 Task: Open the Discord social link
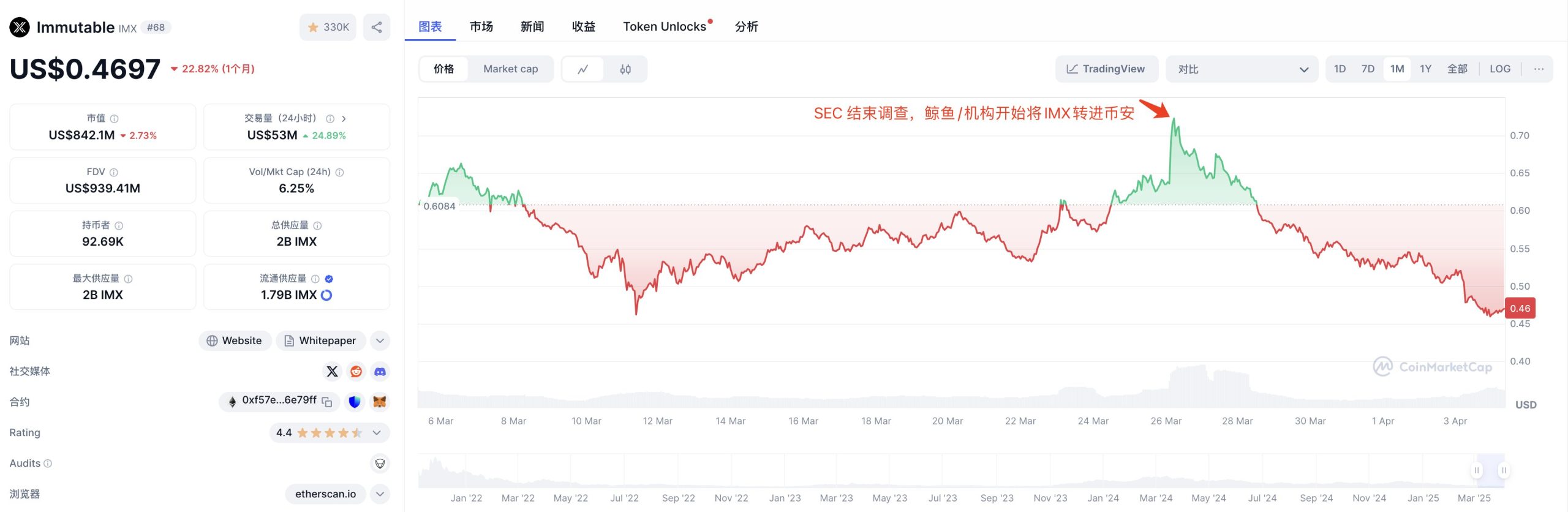coord(380,371)
